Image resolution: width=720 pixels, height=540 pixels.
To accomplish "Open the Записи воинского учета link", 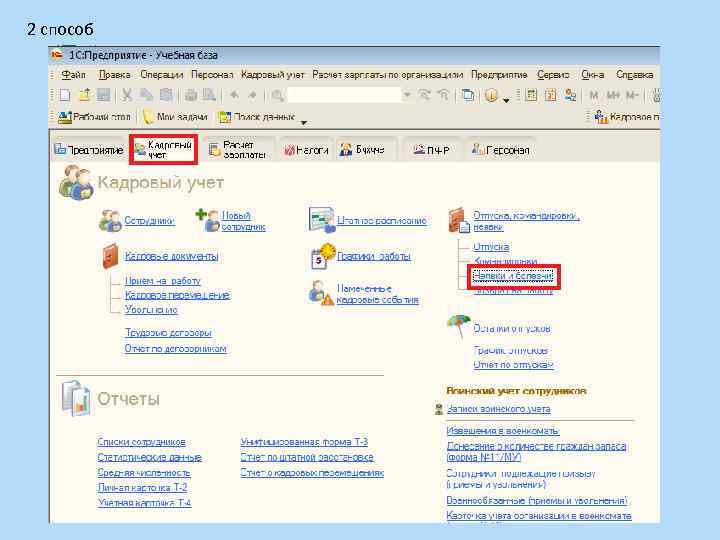I will [498, 409].
